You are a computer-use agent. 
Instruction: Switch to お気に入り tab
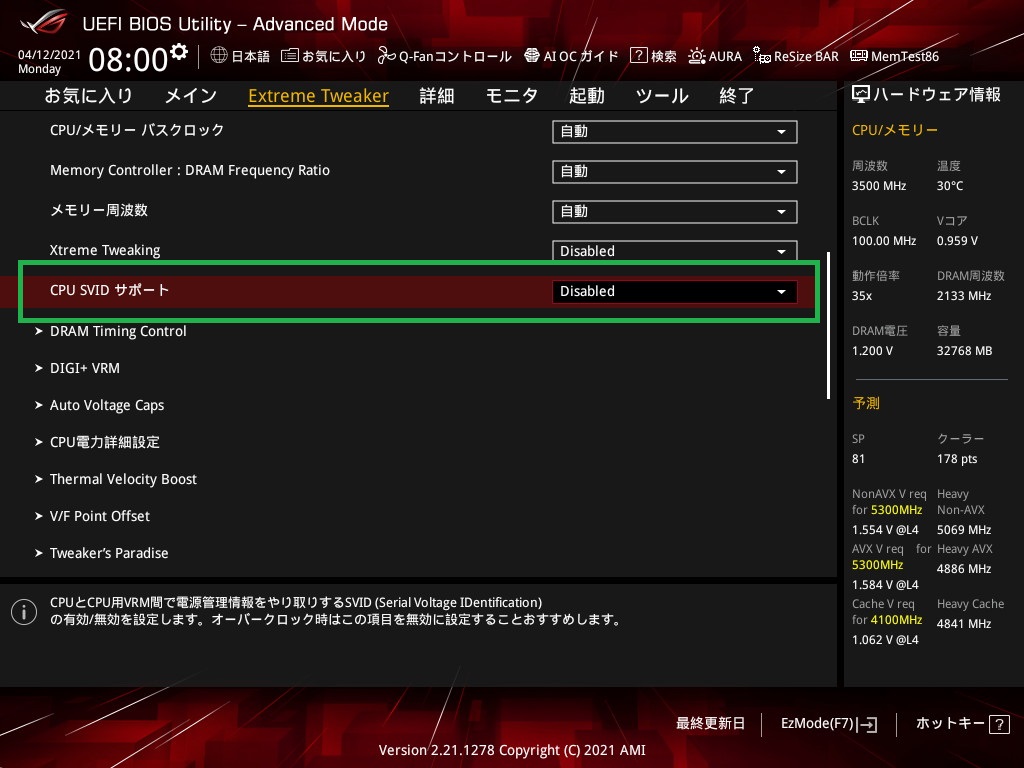tap(89, 96)
